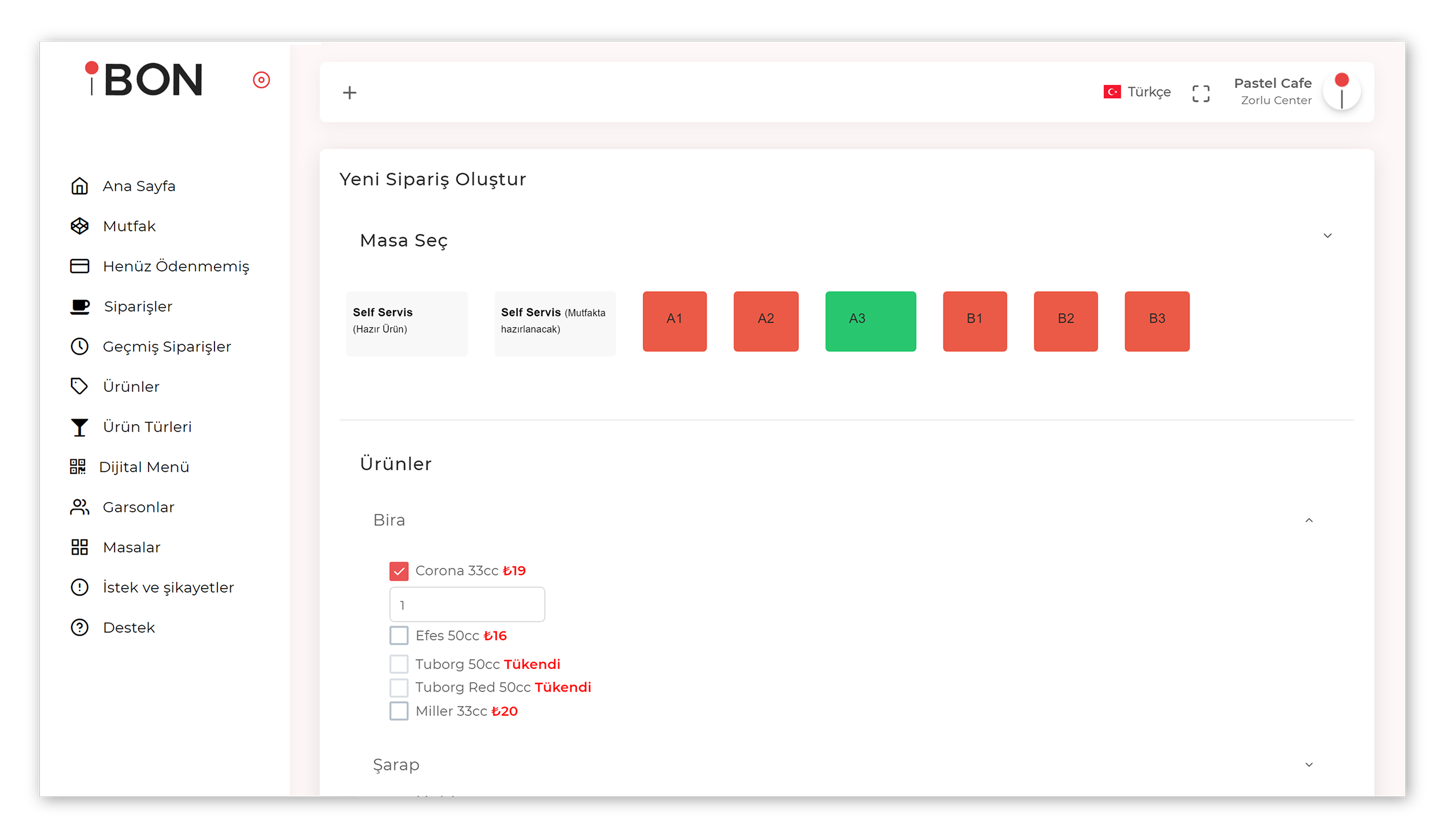Screen dimensions: 1445x840
Task: Expand the Şarap category chevron
Action: pyautogui.click(x=1309, y=764)
